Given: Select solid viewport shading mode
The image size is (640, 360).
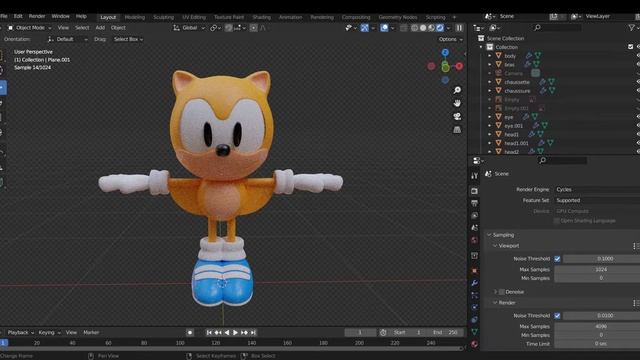Looking at the screenshot, I should point(423,28).
